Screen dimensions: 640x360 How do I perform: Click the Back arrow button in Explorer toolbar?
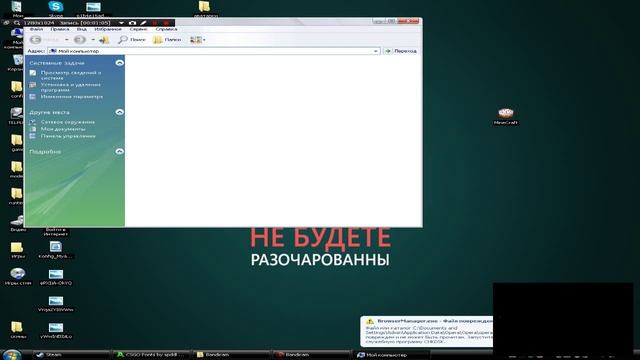click(36, 40)
